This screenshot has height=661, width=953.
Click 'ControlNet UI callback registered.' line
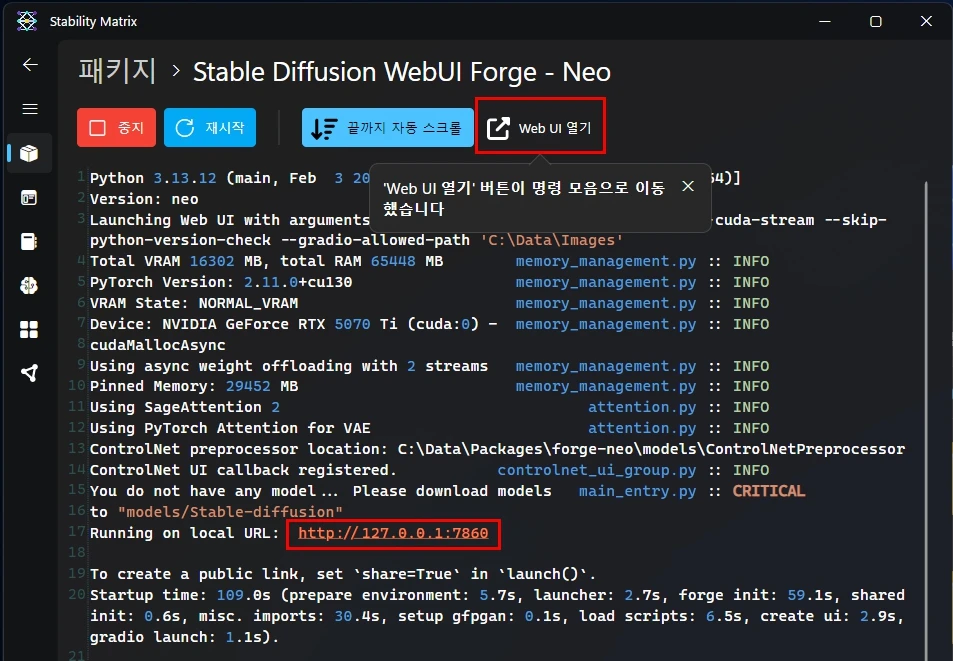coord(243,470)
